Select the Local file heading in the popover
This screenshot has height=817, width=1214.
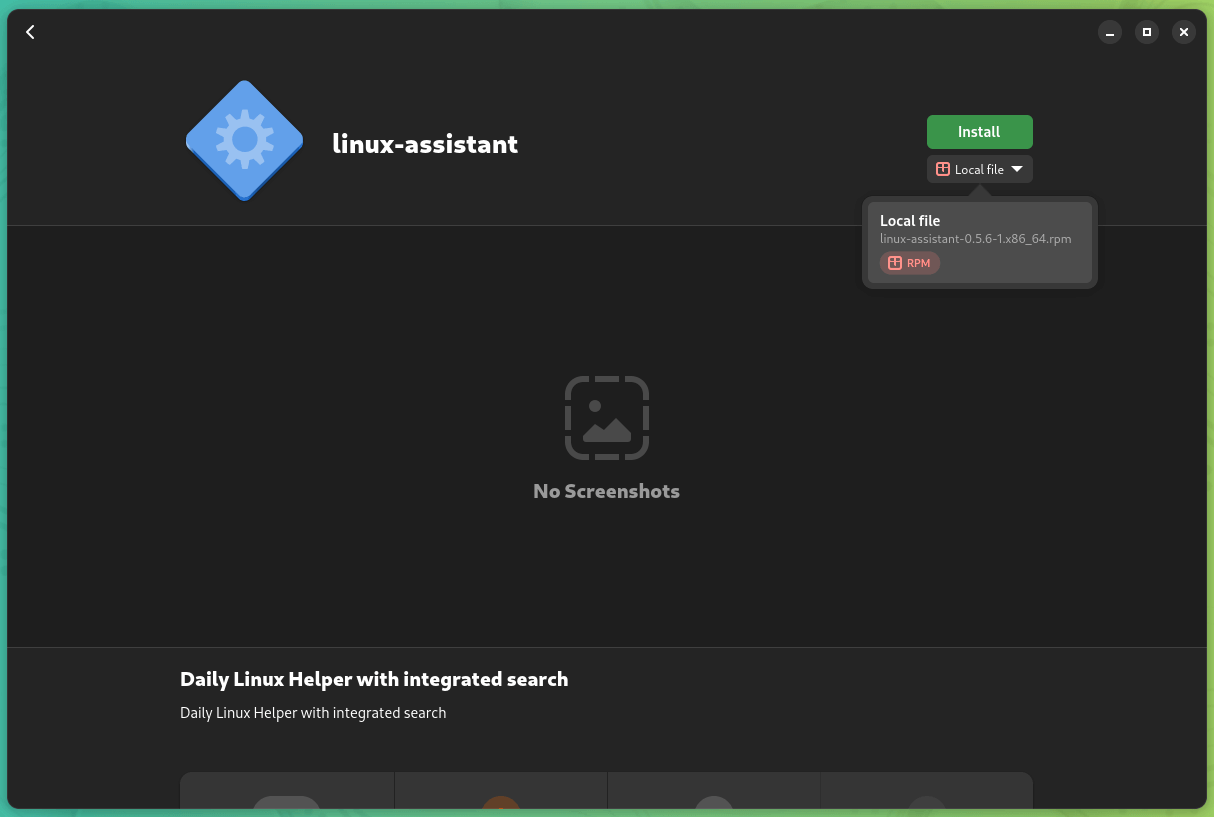pyautogui.click(x=910, y=221)
